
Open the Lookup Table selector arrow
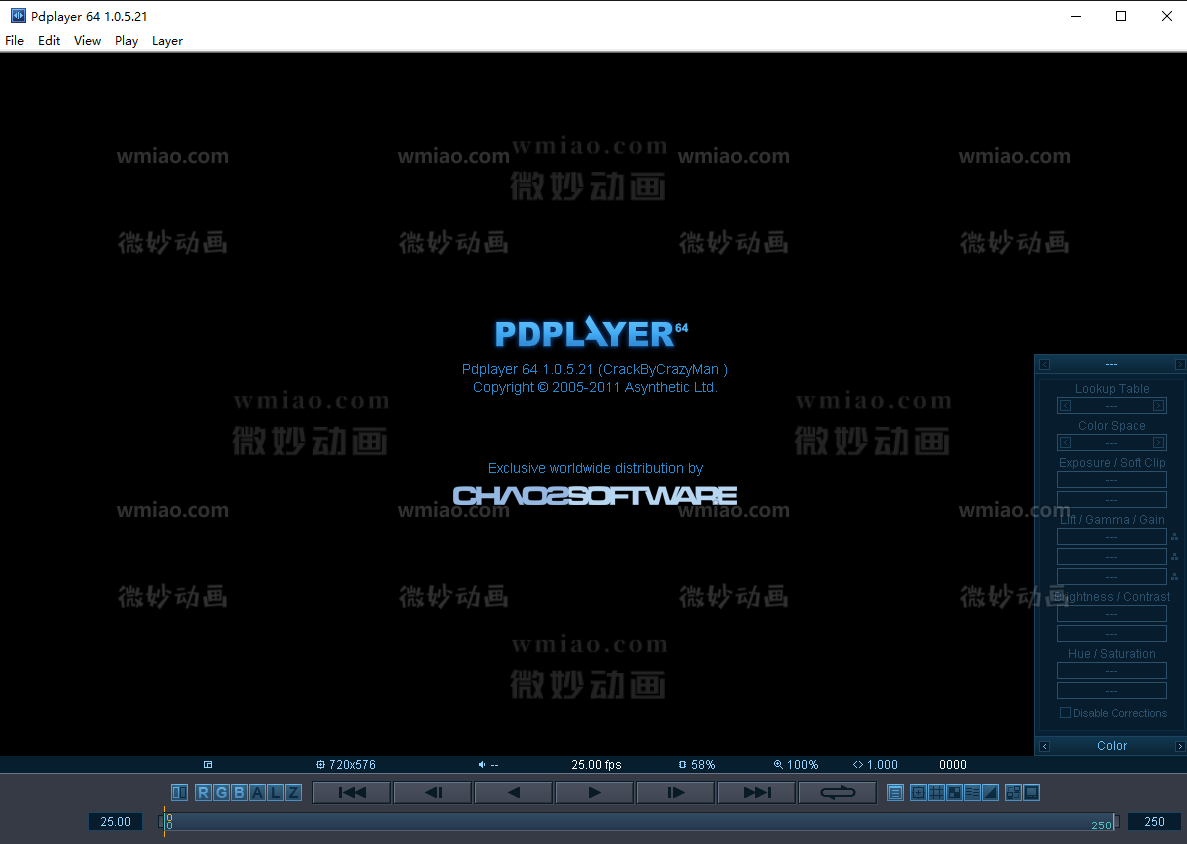tap(1158, 405)
